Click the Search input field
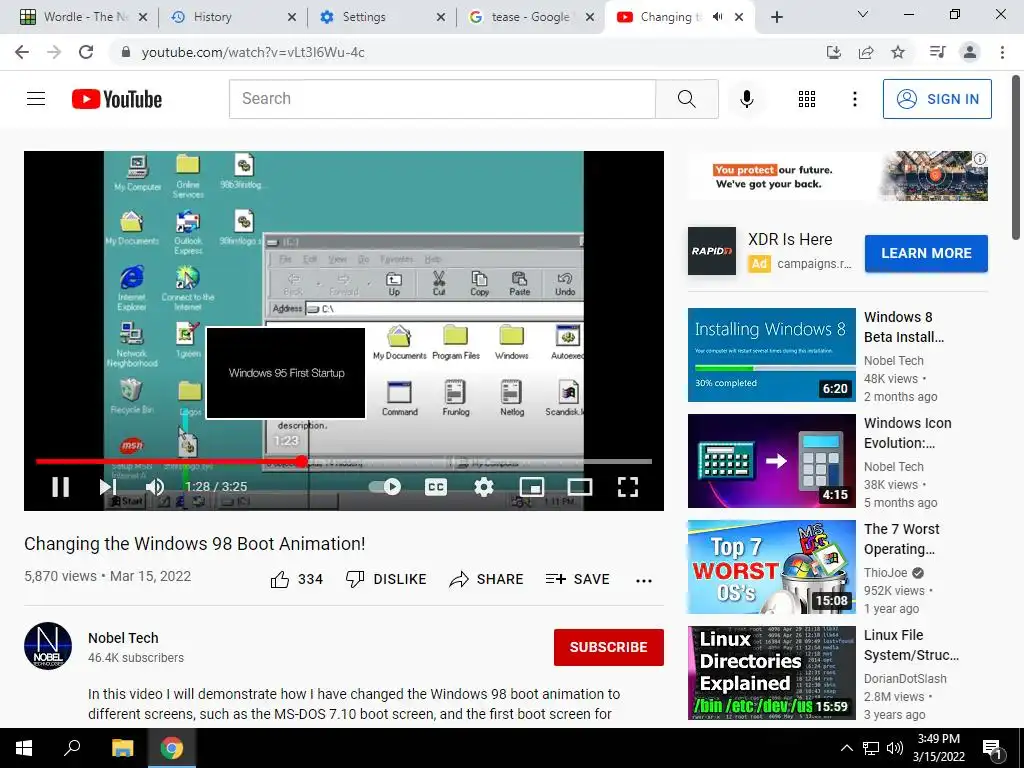 click(442, 99)
